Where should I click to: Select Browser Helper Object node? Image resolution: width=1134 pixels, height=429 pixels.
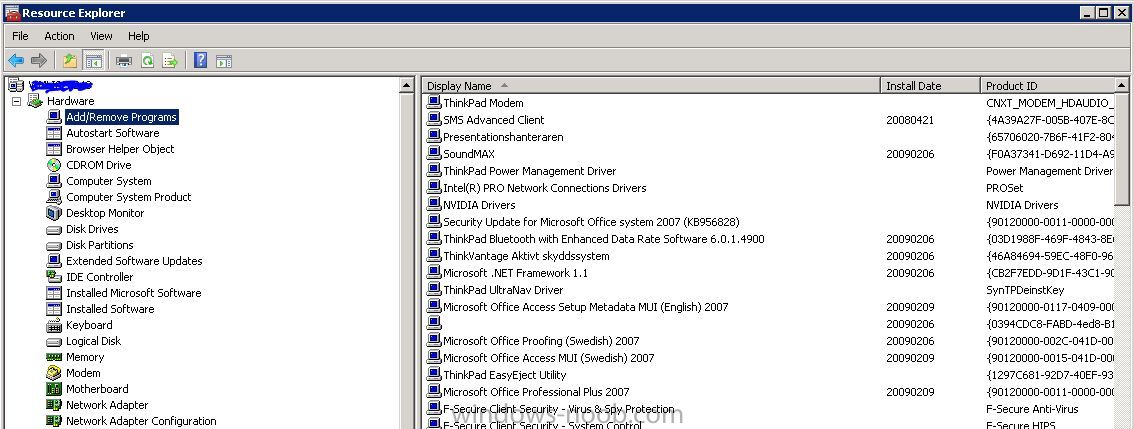point(120,149)
